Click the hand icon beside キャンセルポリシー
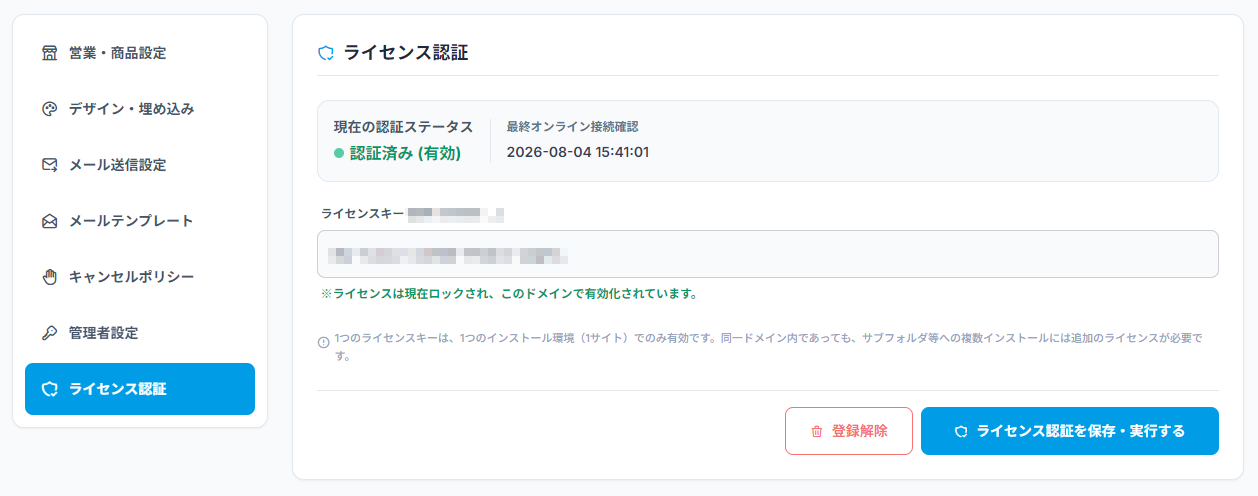Image resolution: width=1258 pixels, height=496 pixels. click(50, 277)
